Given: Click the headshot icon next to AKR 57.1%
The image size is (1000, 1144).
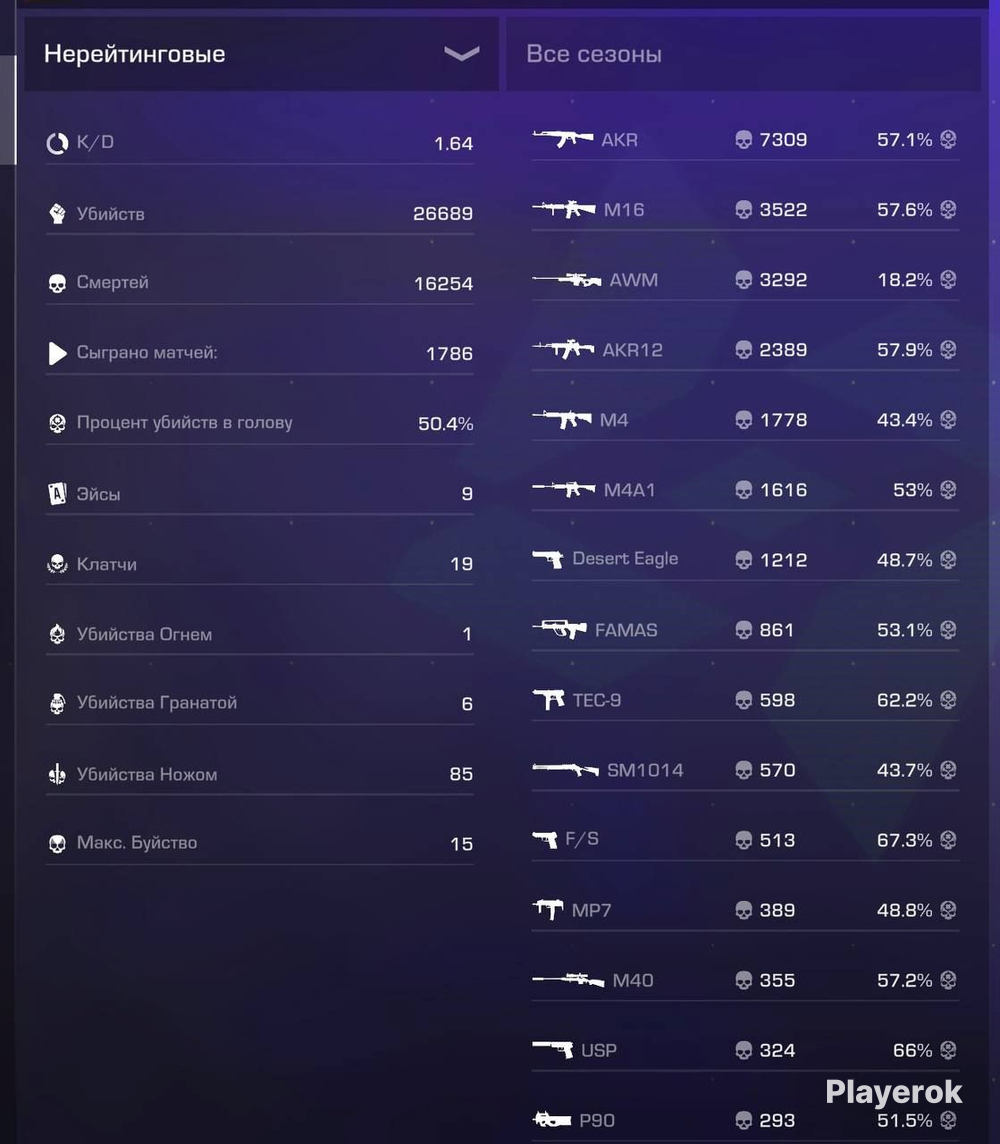Looking at the screenshot, I should click(x=947, y=139).
